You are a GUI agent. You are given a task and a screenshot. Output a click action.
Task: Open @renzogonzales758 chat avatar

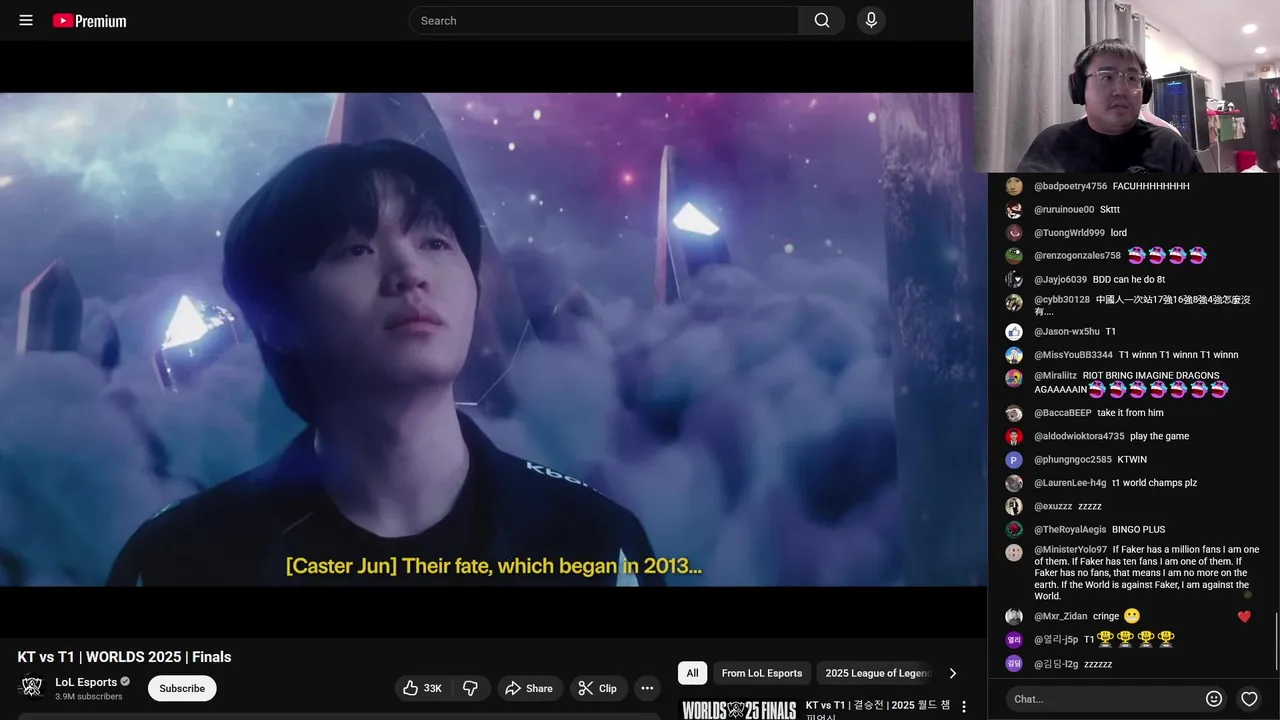coord(1014,256)
